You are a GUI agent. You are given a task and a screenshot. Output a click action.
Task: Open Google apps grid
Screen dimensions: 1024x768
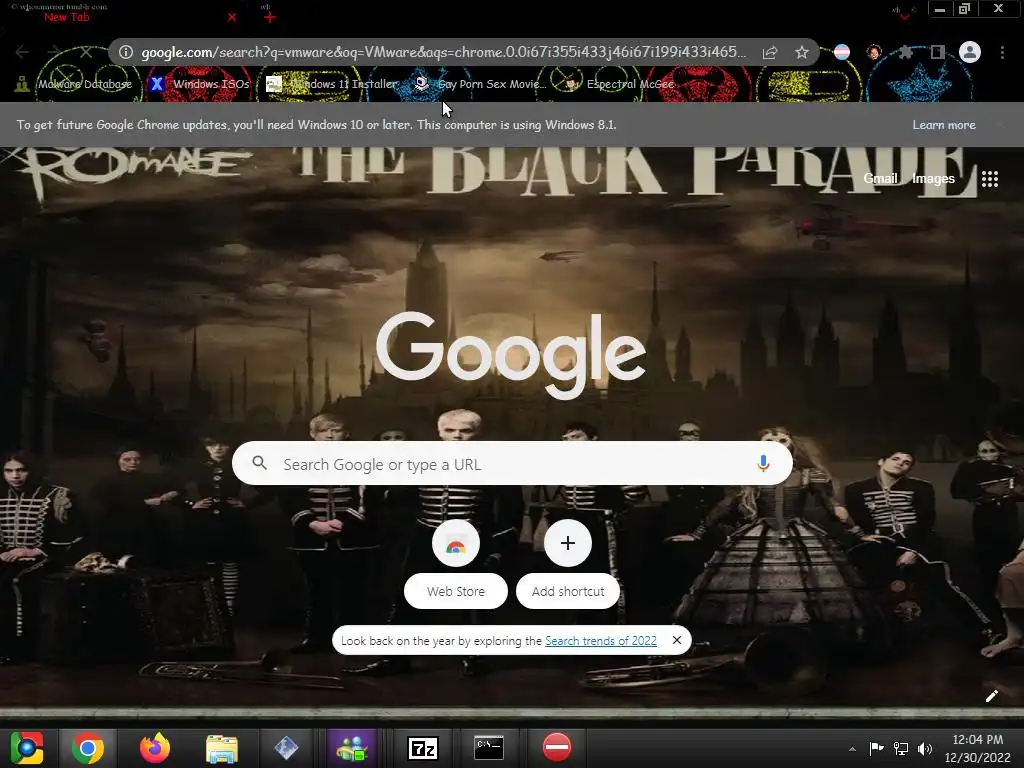[990, 179]
